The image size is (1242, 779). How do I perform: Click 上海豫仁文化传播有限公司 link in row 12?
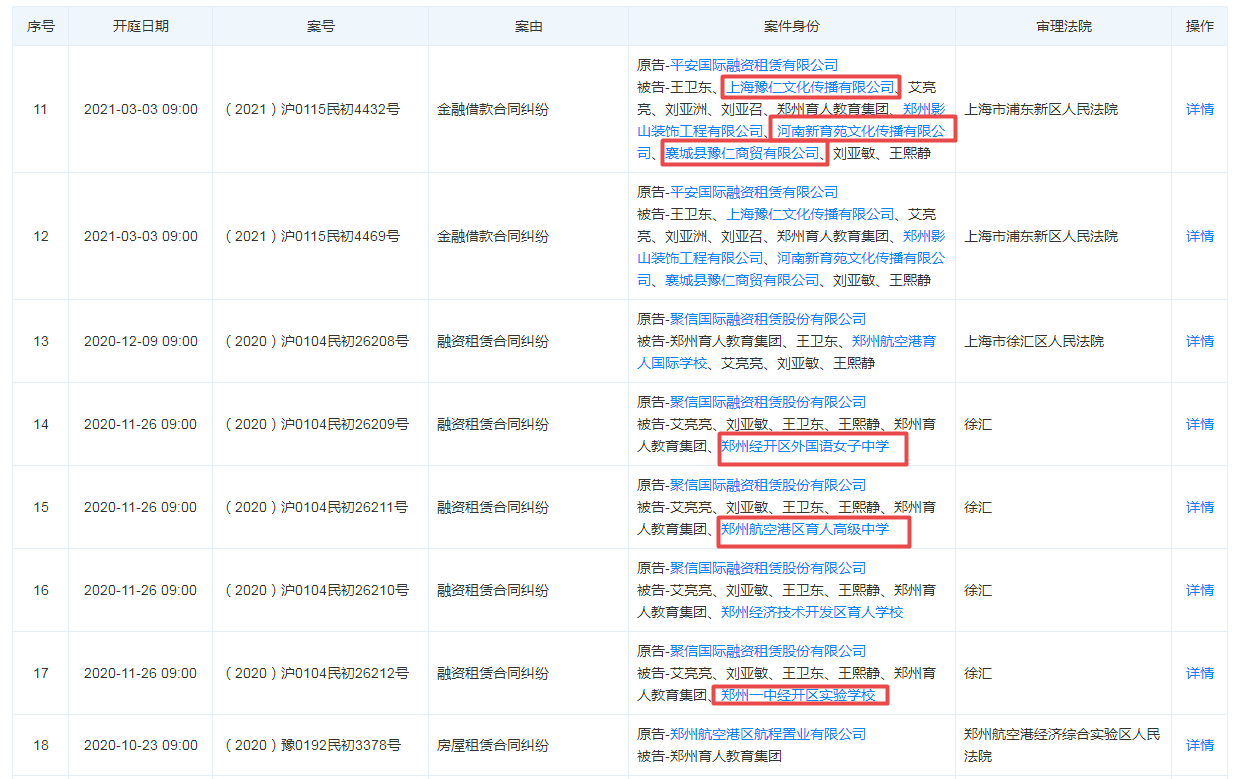[811, 214]
